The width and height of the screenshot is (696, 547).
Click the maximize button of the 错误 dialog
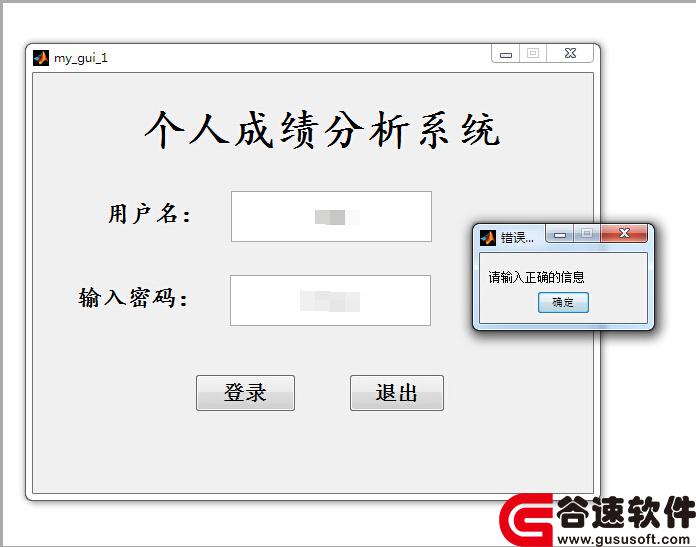[587, 234]
